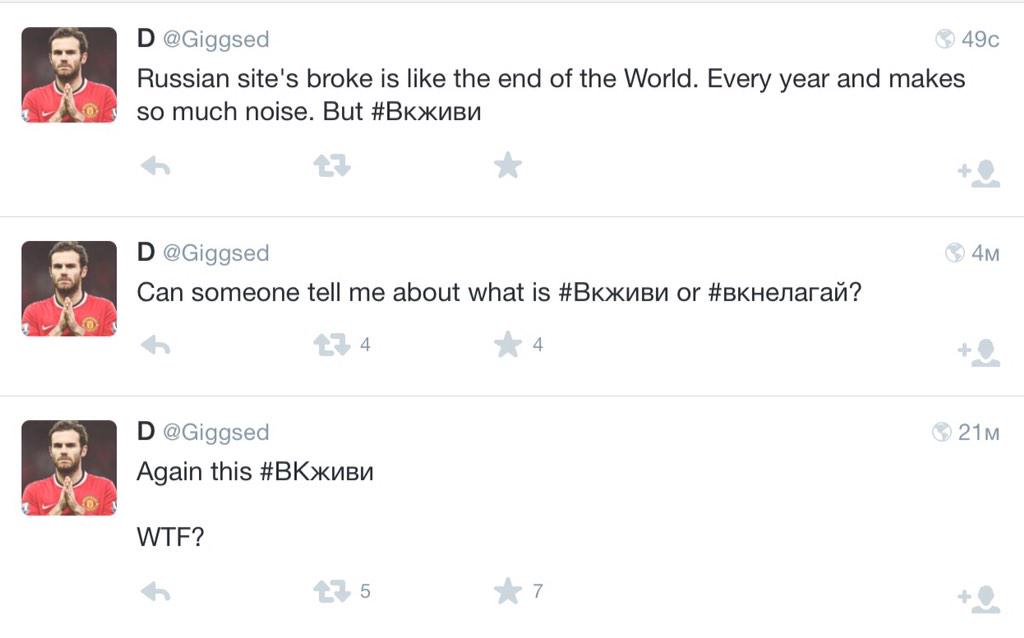Click follow icon on the 21м tweet

pyautogui.click(x=978, y=599)
